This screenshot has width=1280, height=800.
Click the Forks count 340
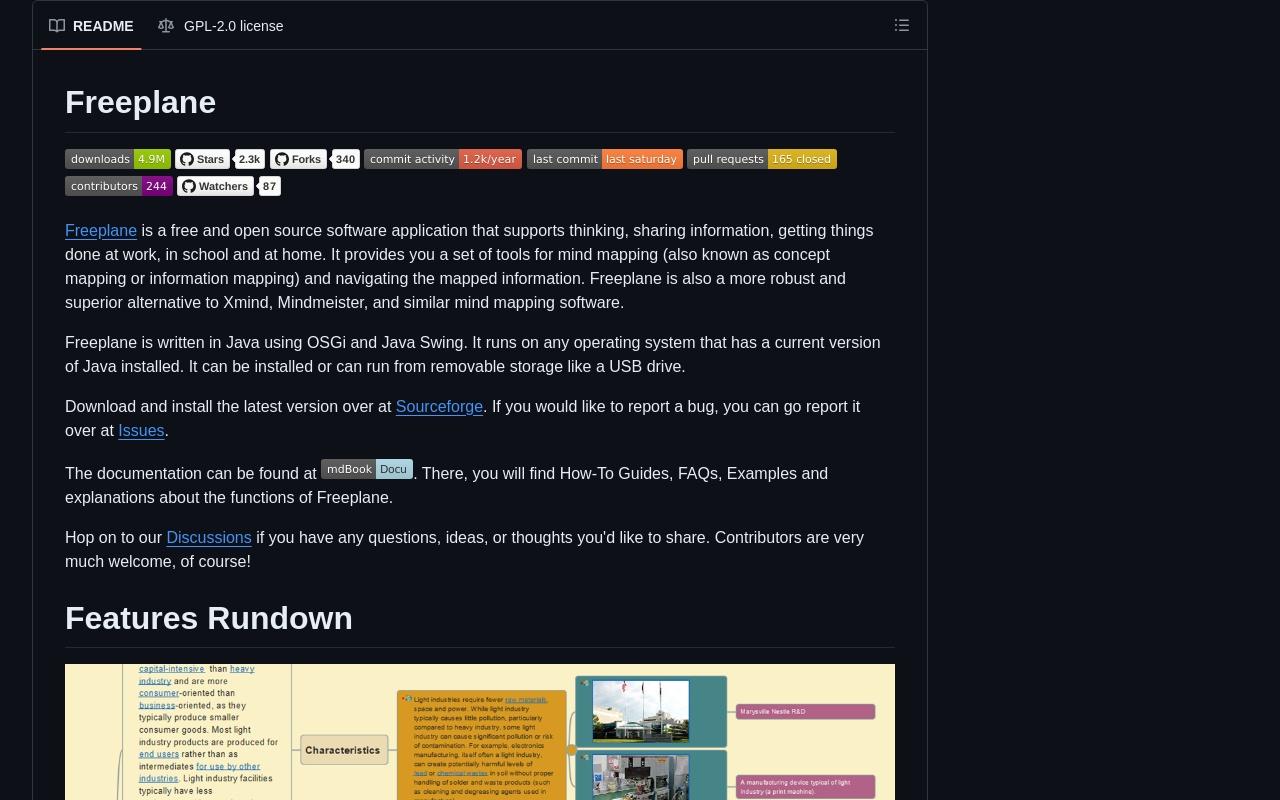tap(345, 159)
